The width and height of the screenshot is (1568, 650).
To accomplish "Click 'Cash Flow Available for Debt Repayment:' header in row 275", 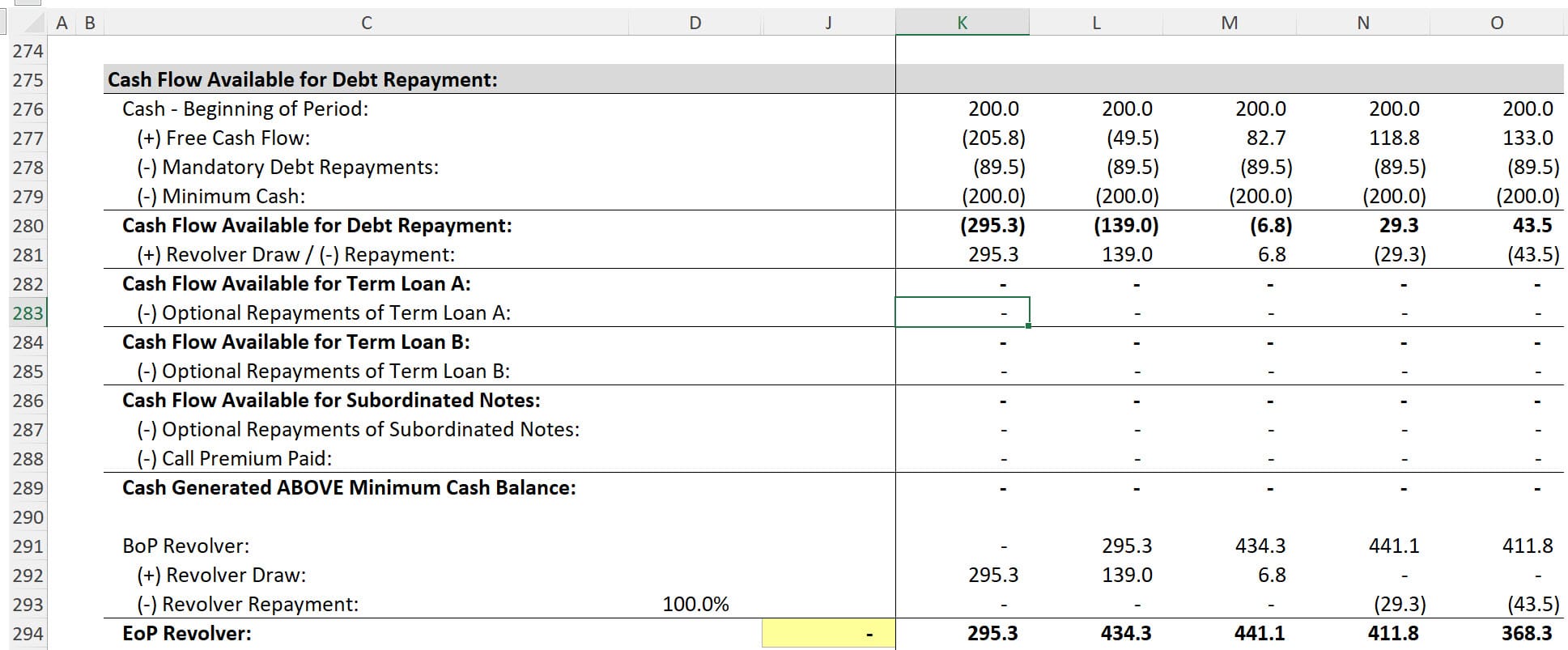I will 303,79.
